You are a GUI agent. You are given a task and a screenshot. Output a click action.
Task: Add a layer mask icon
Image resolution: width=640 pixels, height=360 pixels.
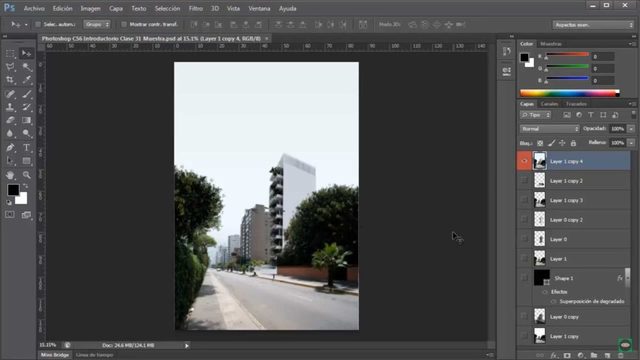point(567,356)
